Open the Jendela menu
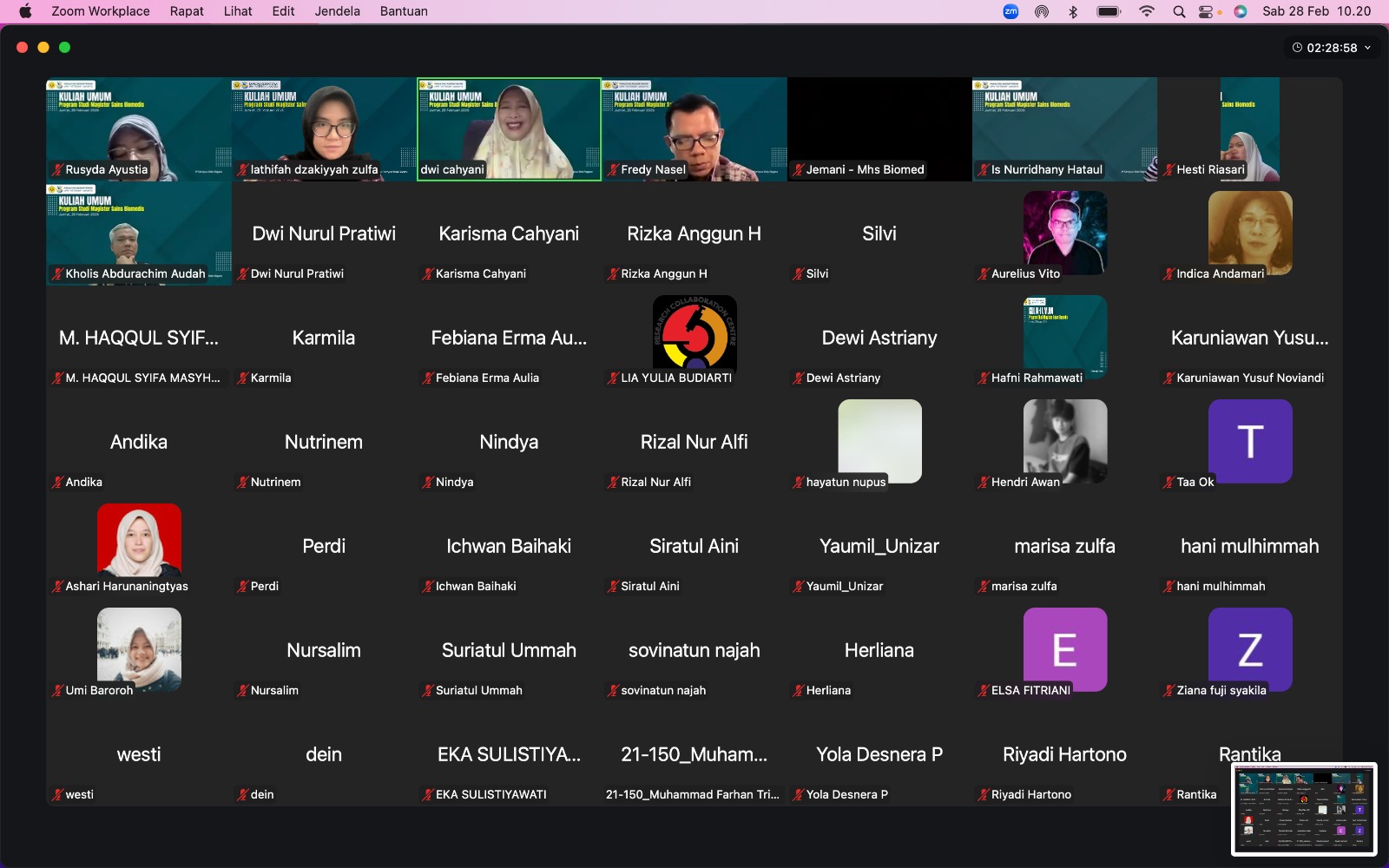Image resolution: width=1389 pixels, height=868 pixels. click(x=337, y=11)
